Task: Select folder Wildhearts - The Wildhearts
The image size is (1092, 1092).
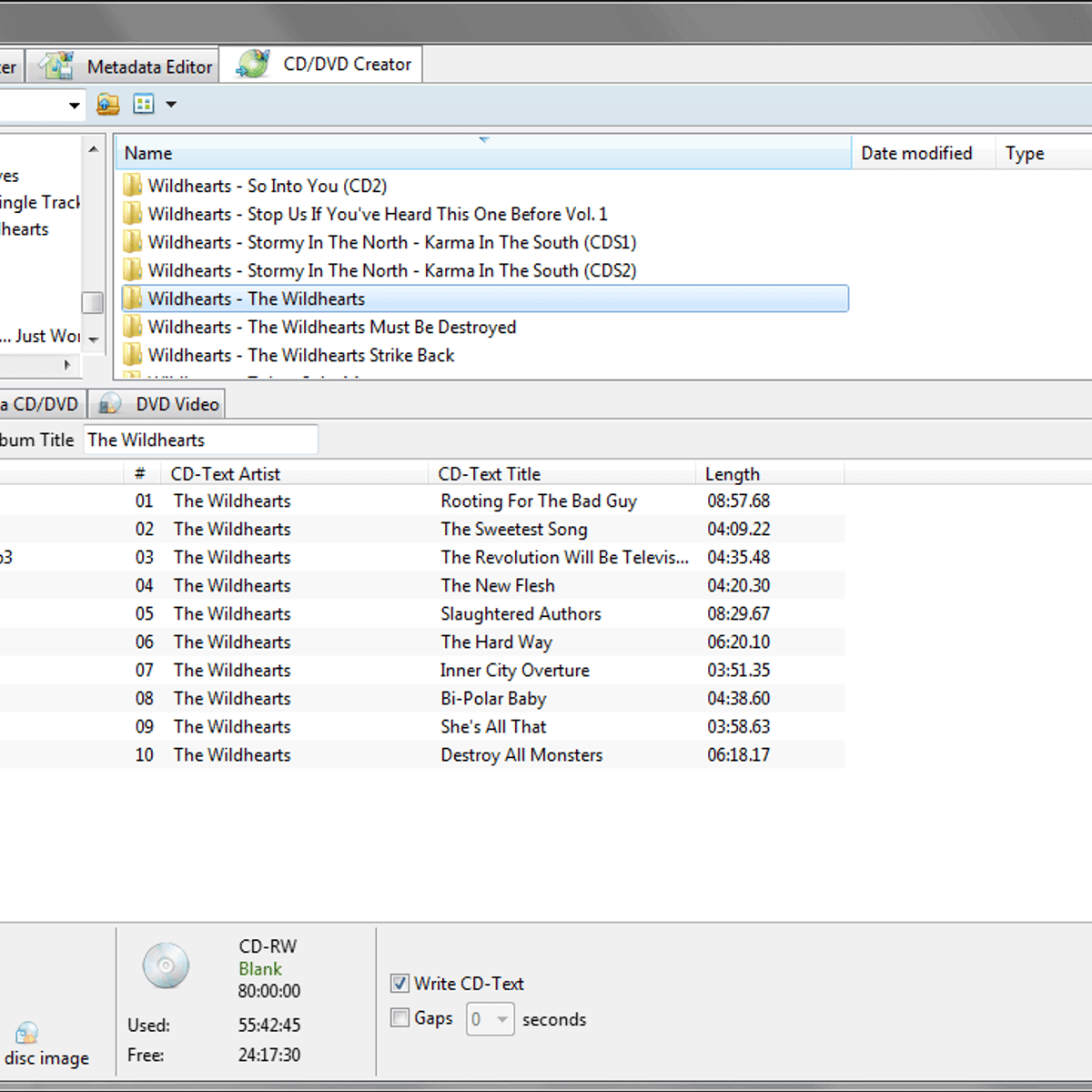Action: pyautogui.click(x=485, y=298)
